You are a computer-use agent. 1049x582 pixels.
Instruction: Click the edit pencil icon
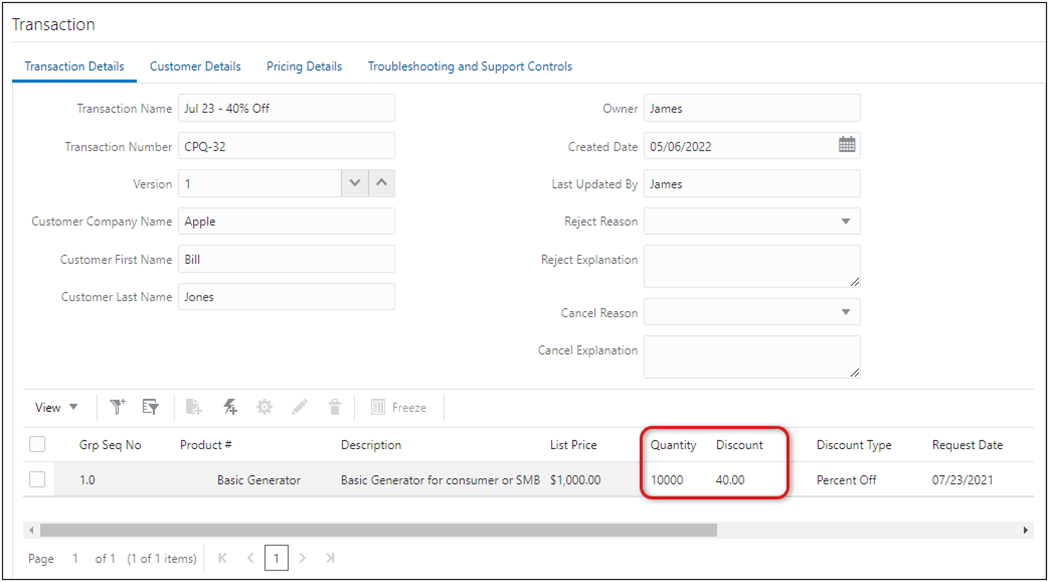click(x=299, y=407)
